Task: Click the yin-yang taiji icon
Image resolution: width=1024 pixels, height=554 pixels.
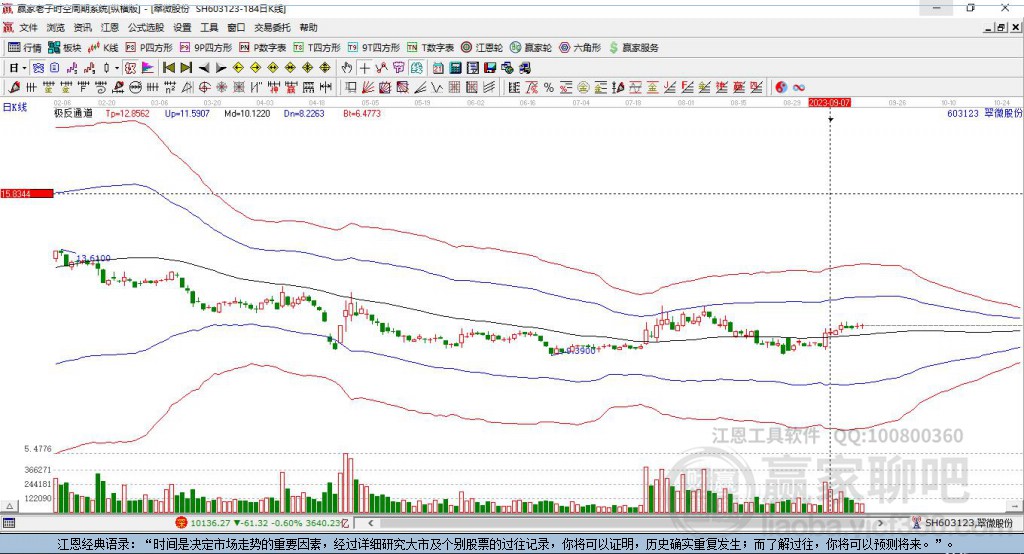Action: [x=781, y=68]
